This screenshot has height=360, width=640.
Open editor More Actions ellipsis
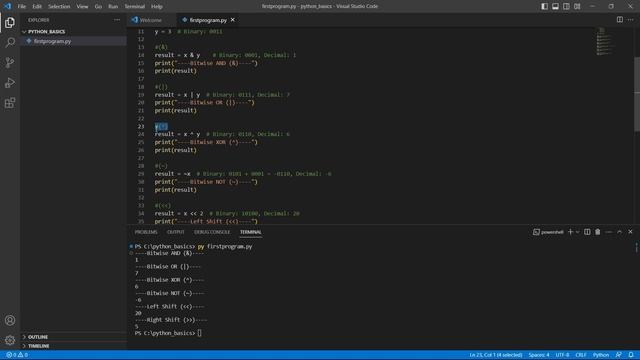(631, 20)
